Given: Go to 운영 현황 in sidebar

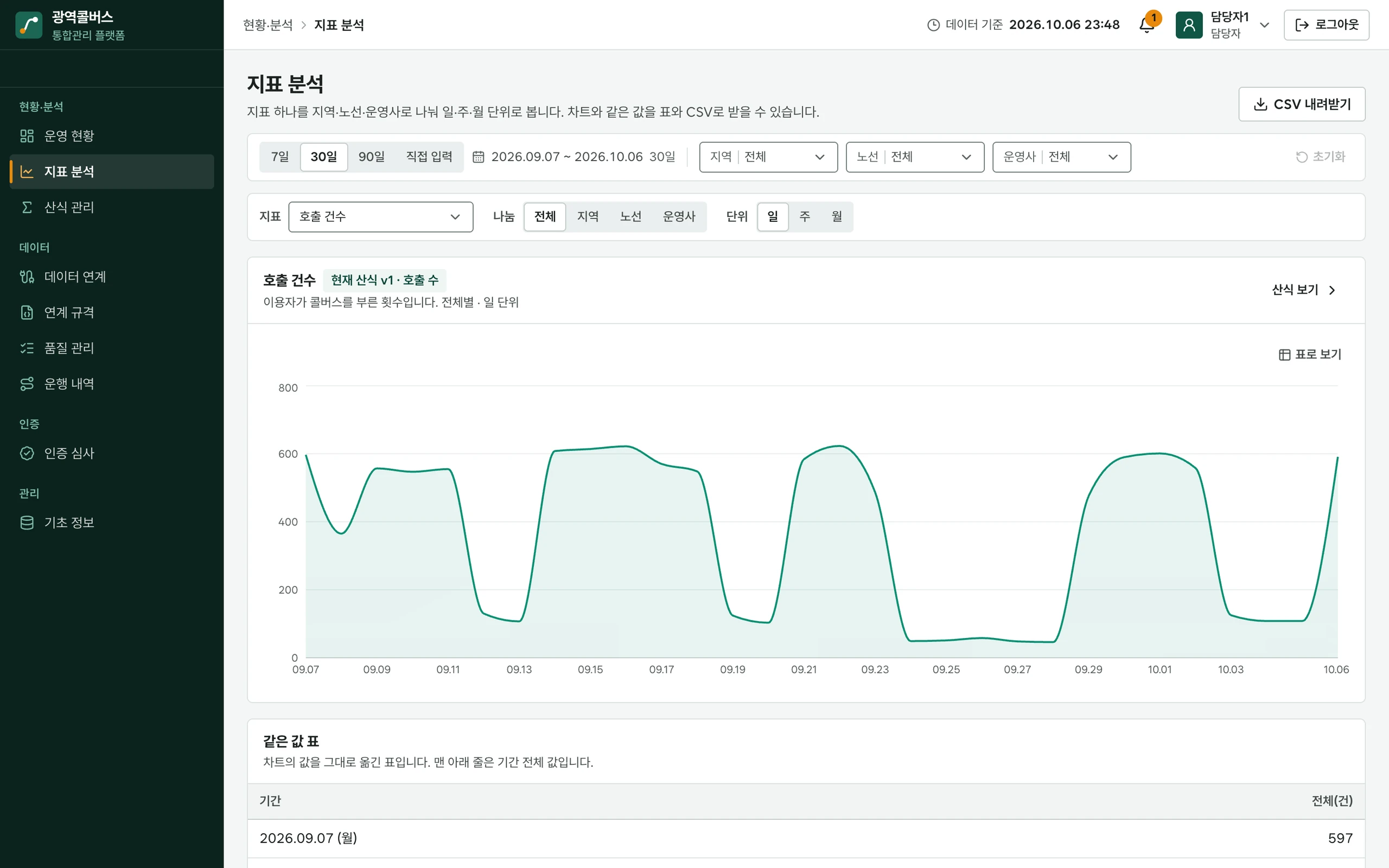Looking at the screenshot, I should (x=112, y=136).
